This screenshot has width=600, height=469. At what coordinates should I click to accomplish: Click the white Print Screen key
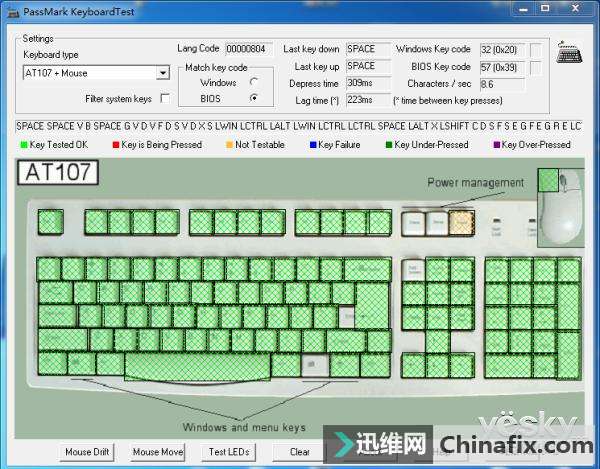tap(414, 223)
